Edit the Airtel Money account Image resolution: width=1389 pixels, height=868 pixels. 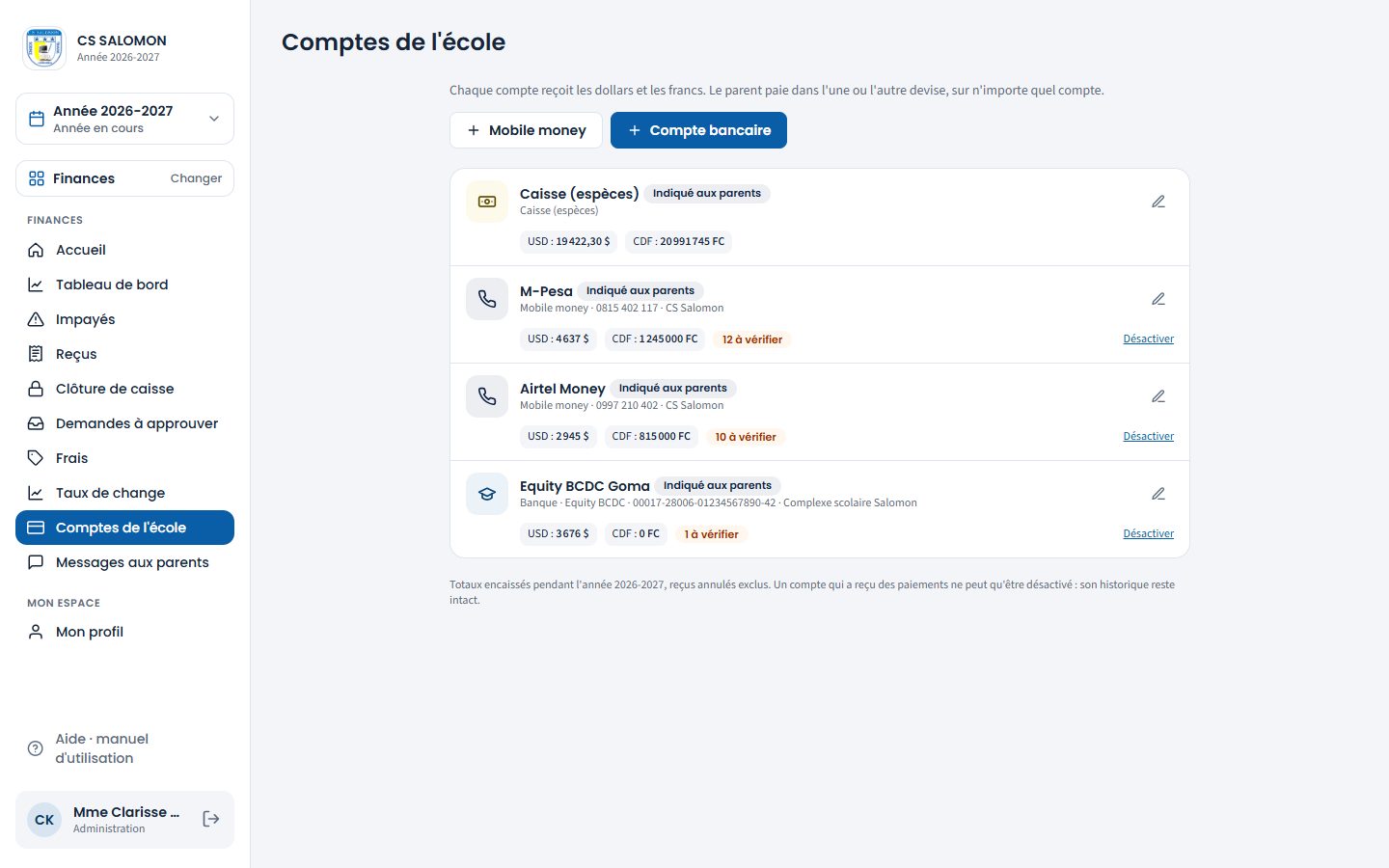(x=1158, y=396)
